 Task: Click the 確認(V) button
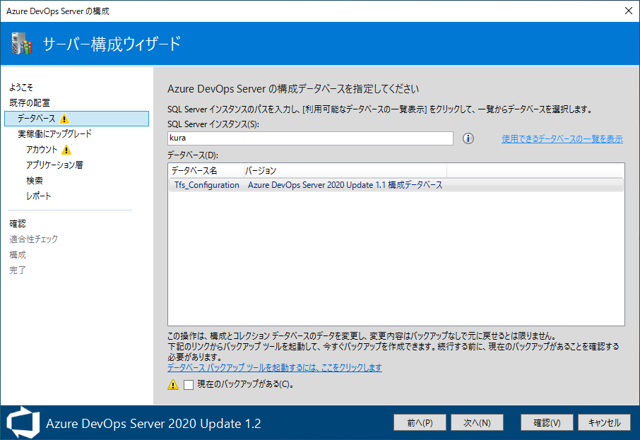pyautogui.click(x=547, y=423)
